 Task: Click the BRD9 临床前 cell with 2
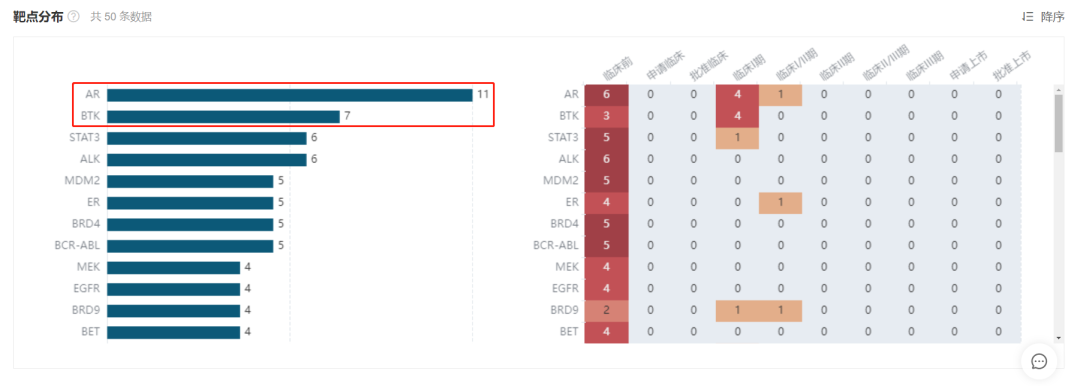(606, 310)
